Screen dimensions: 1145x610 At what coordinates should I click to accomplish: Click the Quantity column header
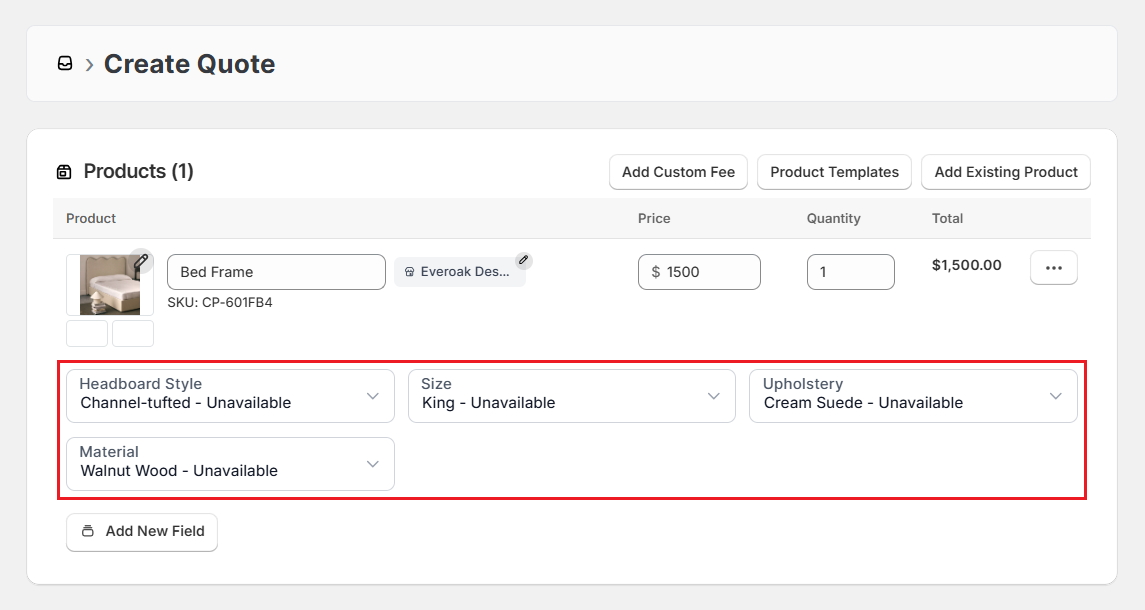pyautogui.click(x=833, y=218)
